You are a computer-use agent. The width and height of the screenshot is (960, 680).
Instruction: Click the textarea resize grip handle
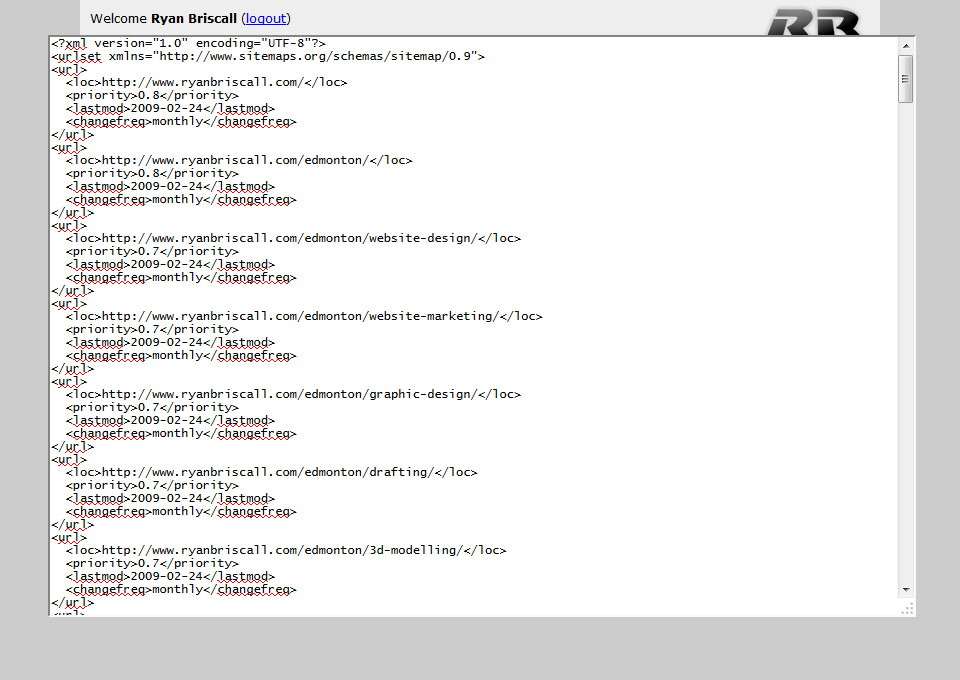tap(907, 608)
